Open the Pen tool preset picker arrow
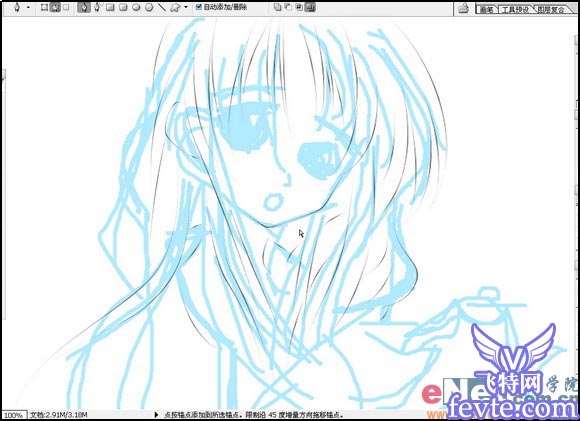The height and width of the screenshot is (421, 580). [28, 7]
